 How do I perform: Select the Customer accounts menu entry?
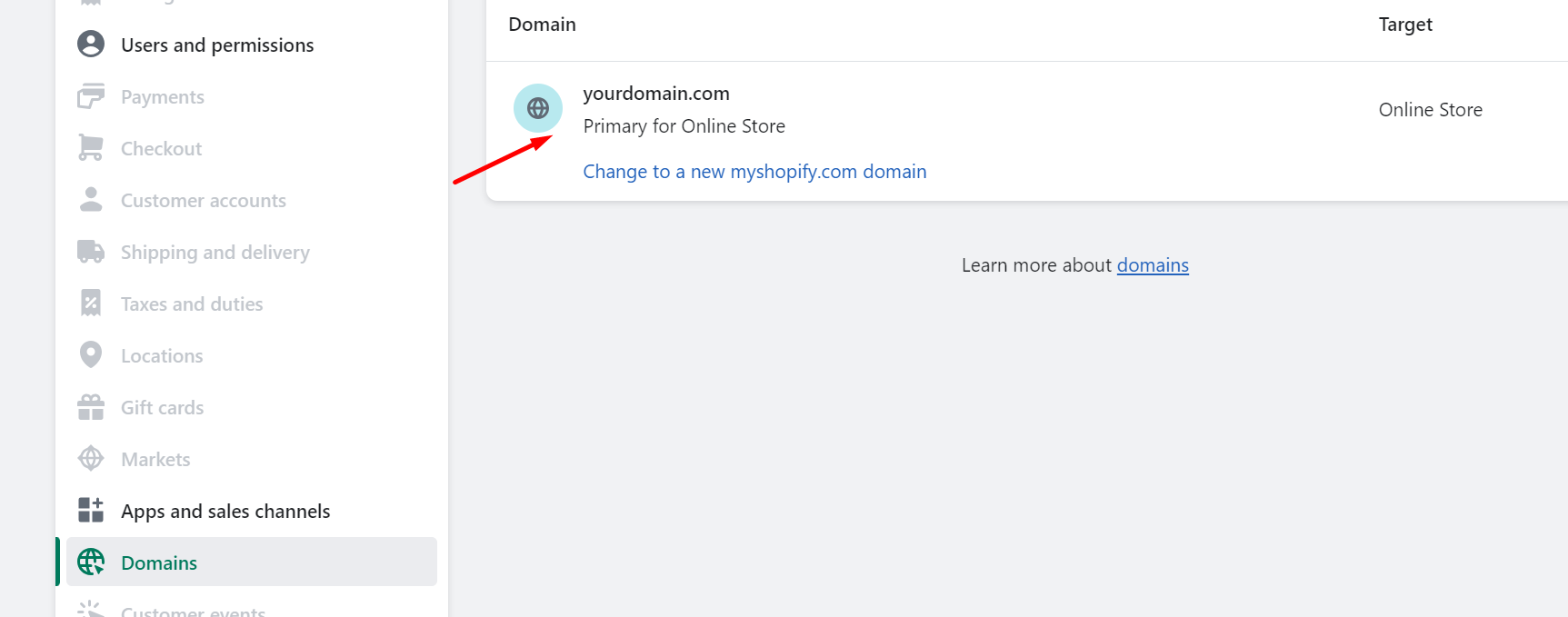pos(204,200)
